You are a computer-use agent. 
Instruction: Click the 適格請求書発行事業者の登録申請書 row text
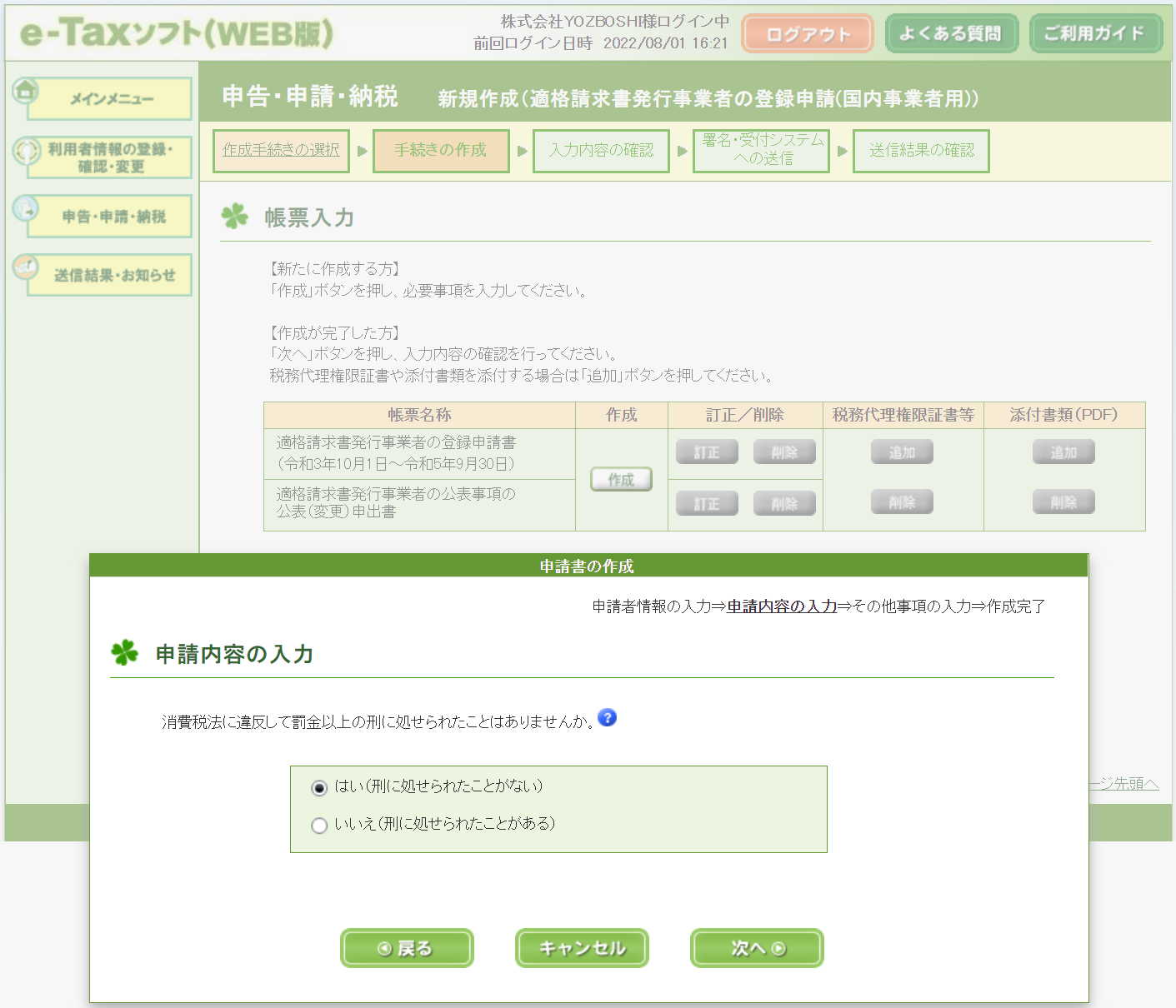pyautogui.click(x=396, y=453)
